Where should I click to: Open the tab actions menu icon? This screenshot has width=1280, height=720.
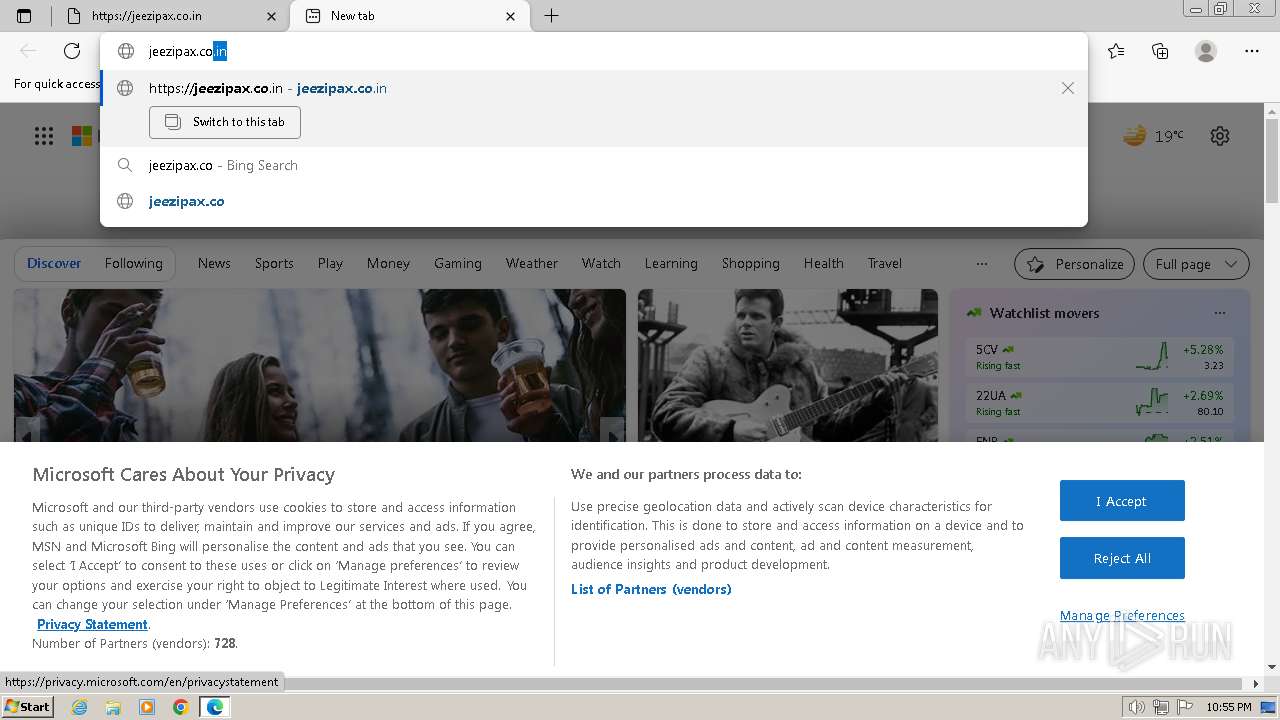tap(24, 16)
